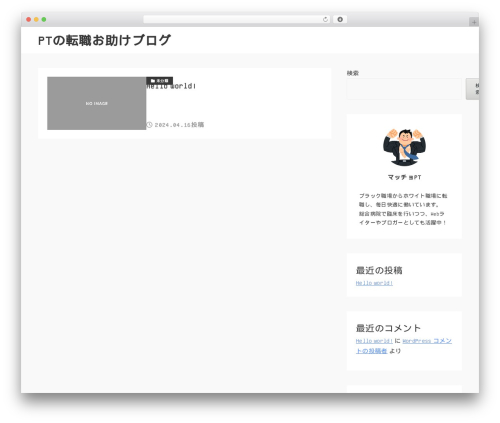The height and width of the screenshot is (423, 500).
Task: Open Hello world! link under 最近のコメント
Action: pyautogui.click(x=374, y=341)
